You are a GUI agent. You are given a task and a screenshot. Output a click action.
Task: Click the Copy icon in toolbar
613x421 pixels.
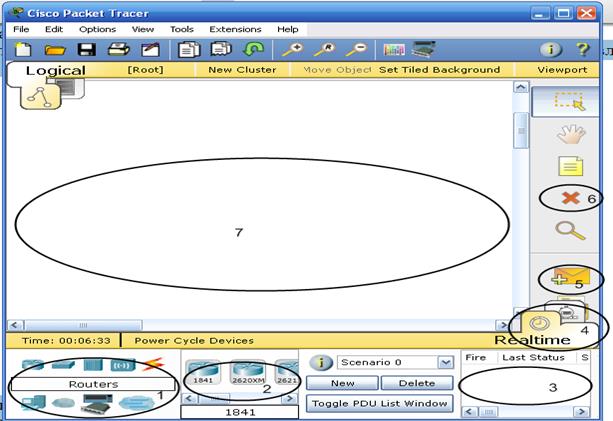(x=189, y=50)
